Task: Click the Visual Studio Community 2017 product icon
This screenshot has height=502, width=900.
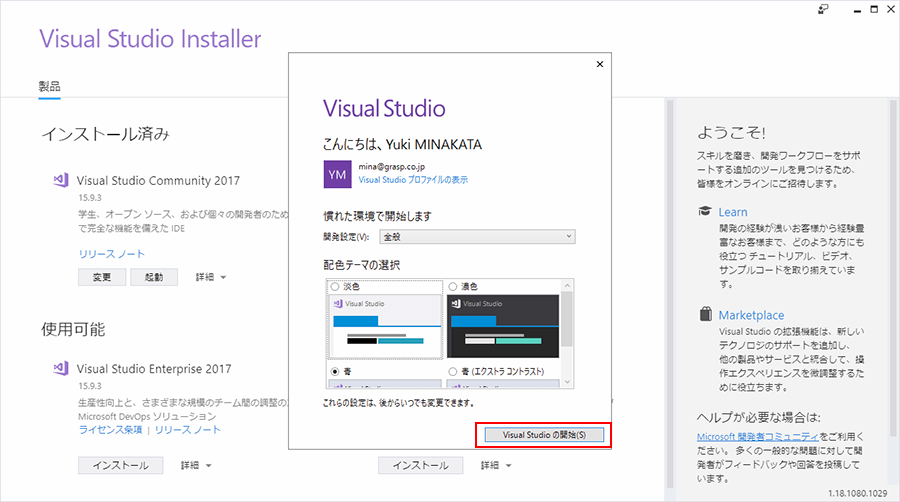Action: (61, 180)
